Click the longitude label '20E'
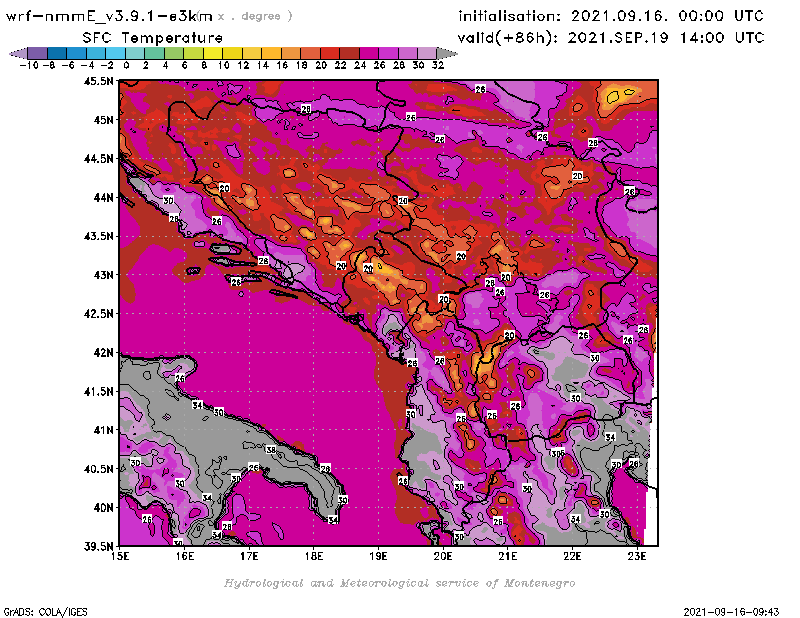Screen dimensions: 800x618 click(x=443, y=556)
